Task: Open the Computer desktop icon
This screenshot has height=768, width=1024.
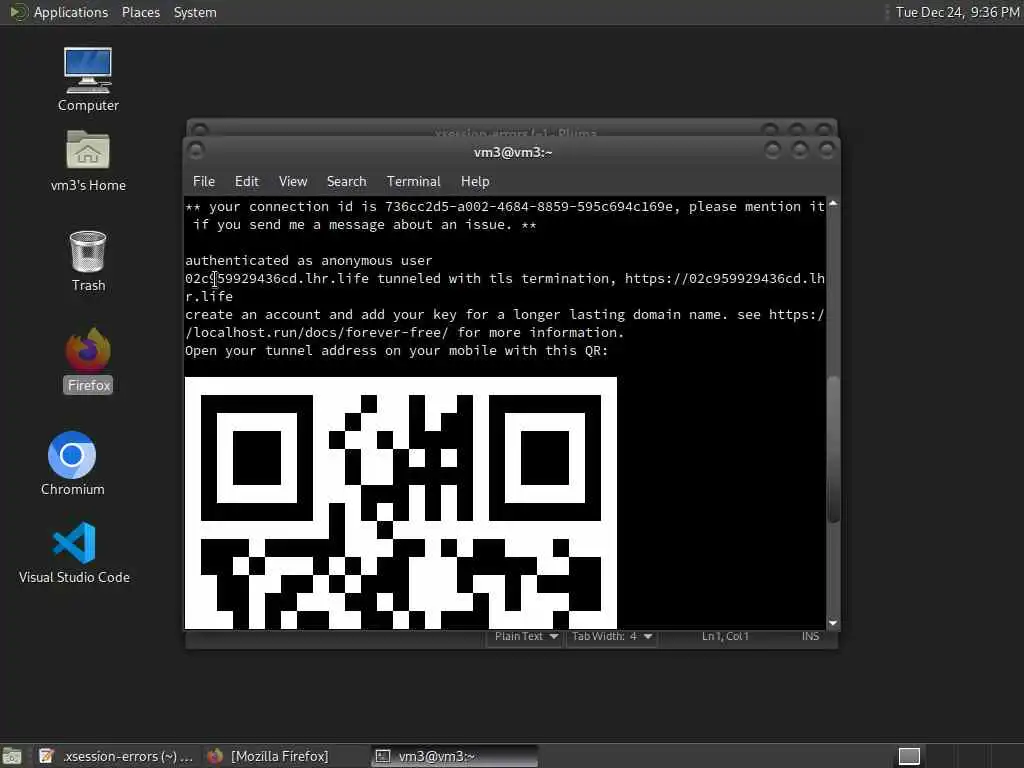Action: 88,78
